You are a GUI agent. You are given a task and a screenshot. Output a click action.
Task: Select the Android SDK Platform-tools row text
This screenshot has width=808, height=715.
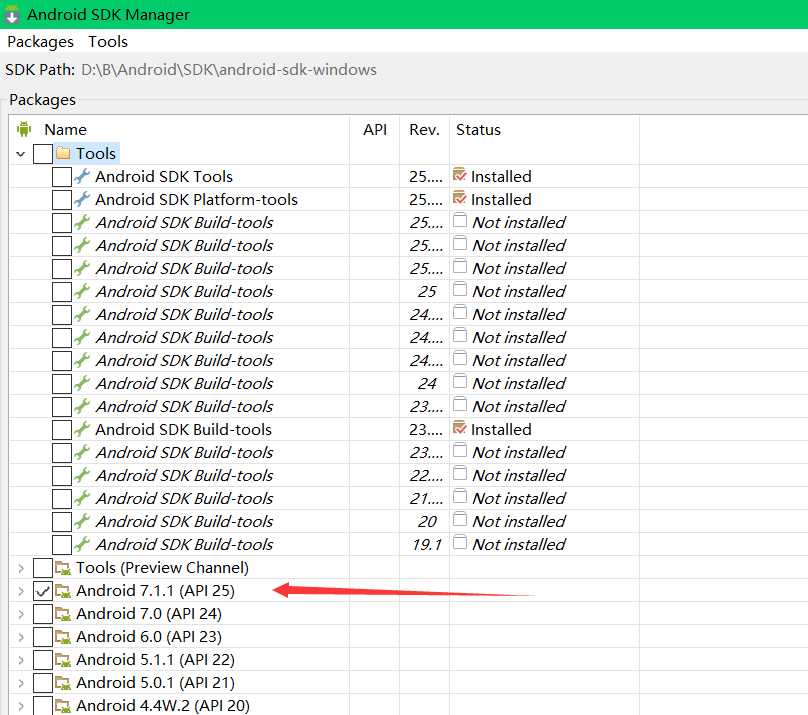pyautogui.click(x=196, y=200)
